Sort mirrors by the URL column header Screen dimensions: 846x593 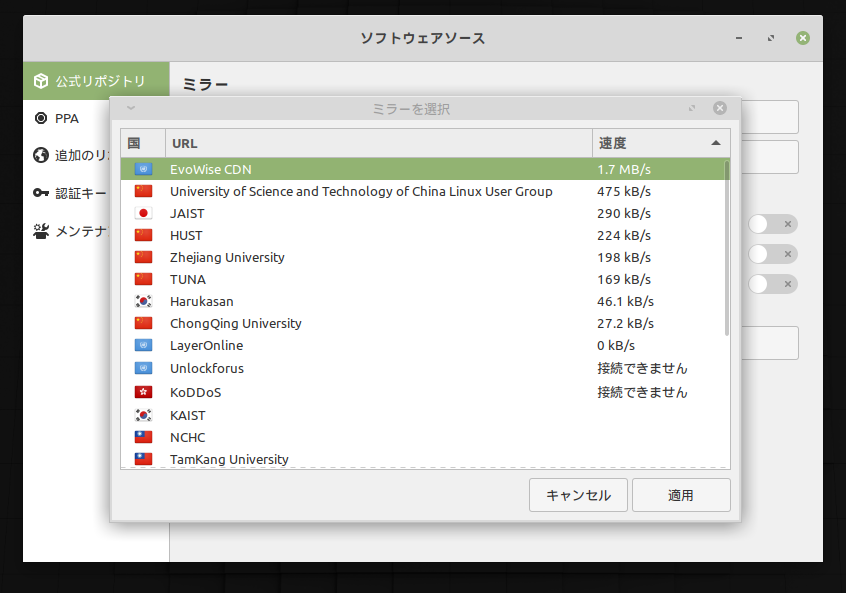click(x=379, y=144)
